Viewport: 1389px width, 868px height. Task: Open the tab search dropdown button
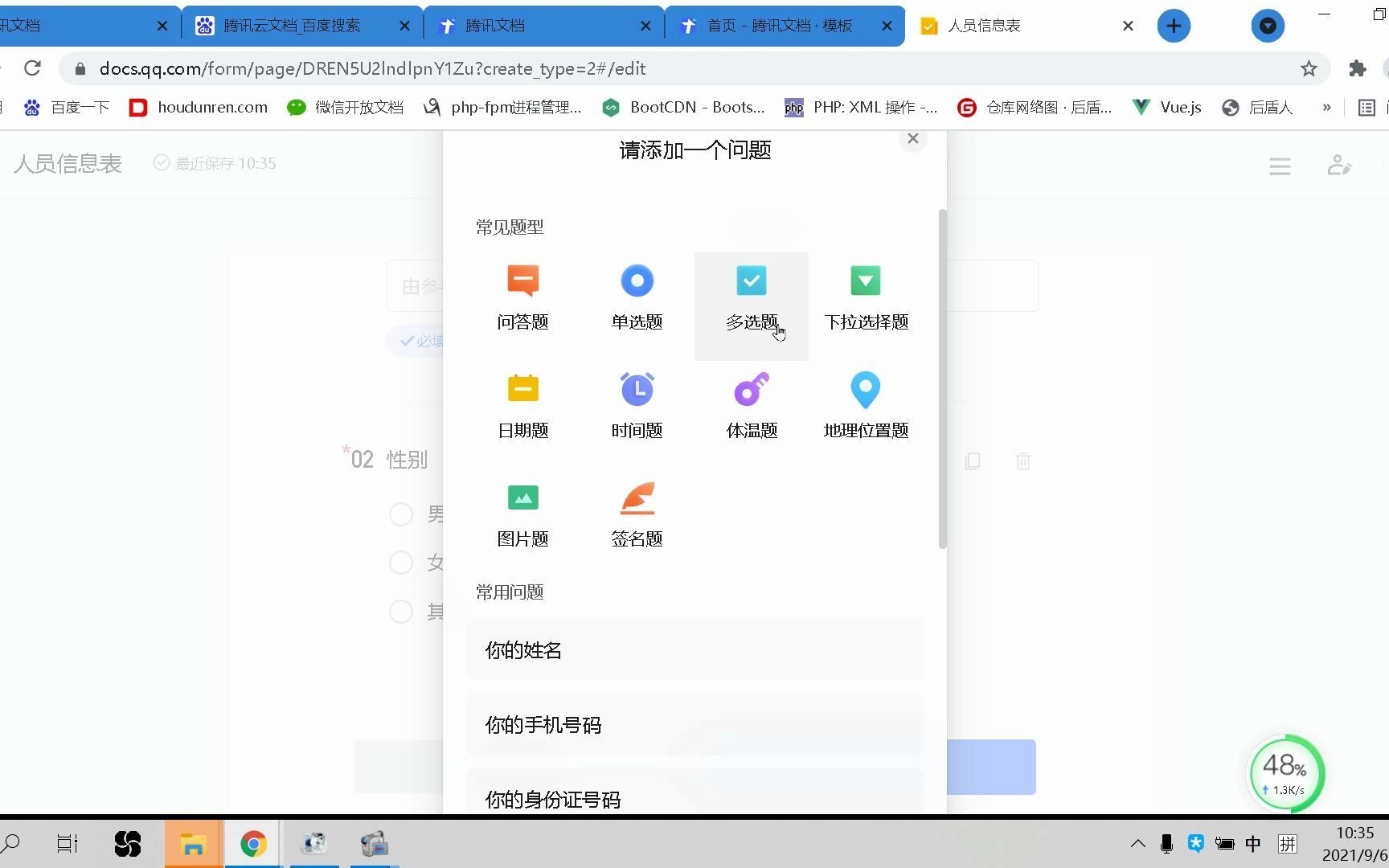[1268, 26]
